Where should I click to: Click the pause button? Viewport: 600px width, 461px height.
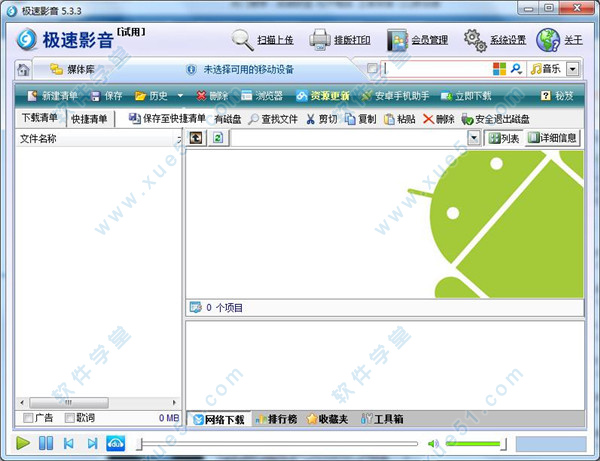coord(46,443)
